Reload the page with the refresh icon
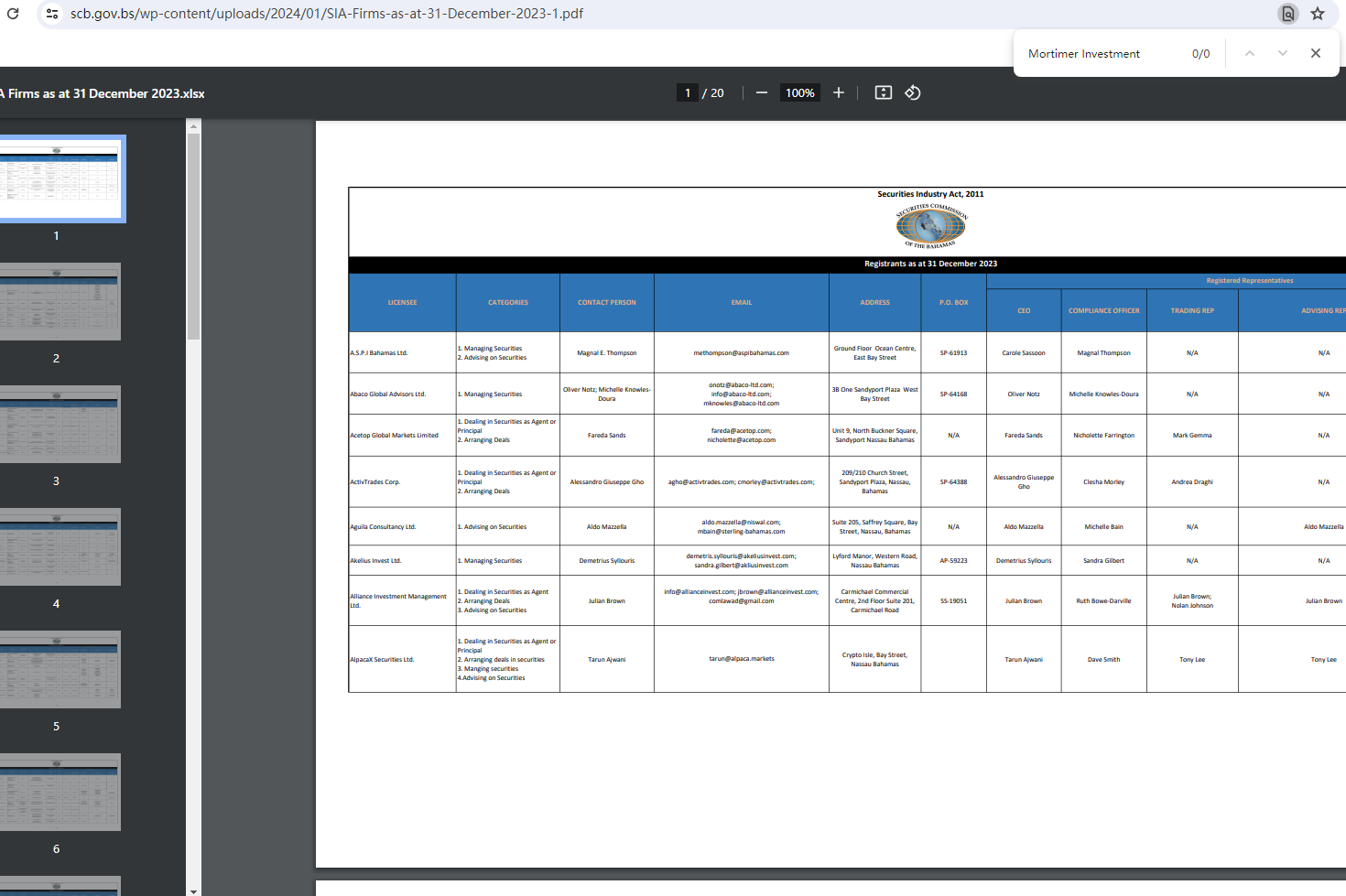This screenshot has height=896, width=1346. [13, 14]
